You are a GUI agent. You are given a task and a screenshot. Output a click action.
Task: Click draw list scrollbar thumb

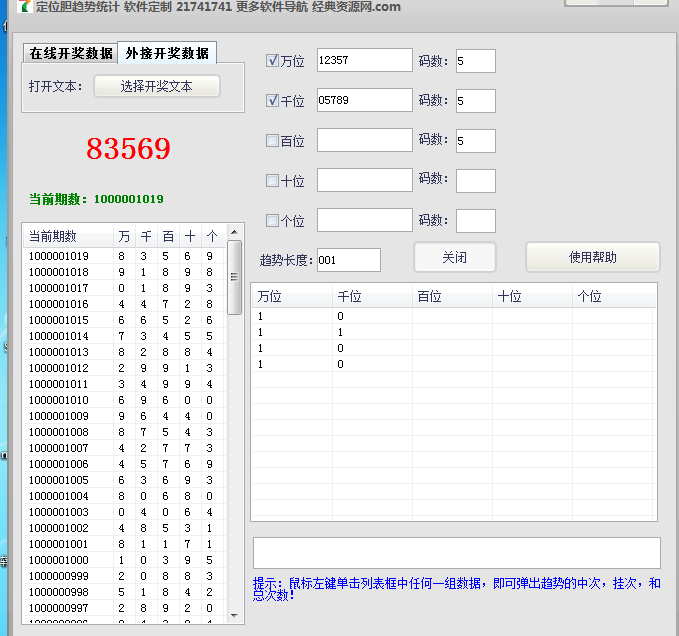tap(234, 278)
